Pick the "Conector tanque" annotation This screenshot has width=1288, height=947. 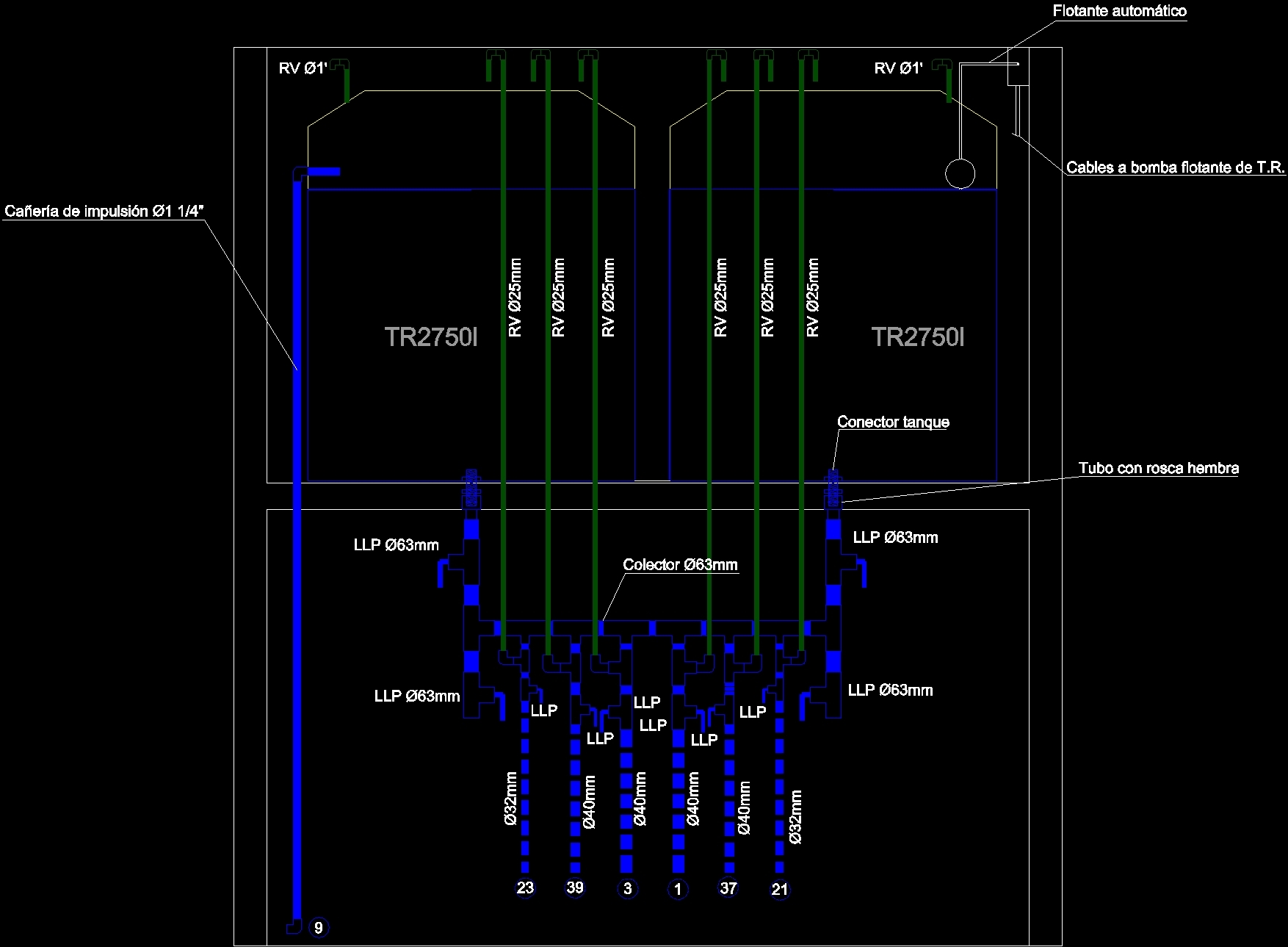893,422
